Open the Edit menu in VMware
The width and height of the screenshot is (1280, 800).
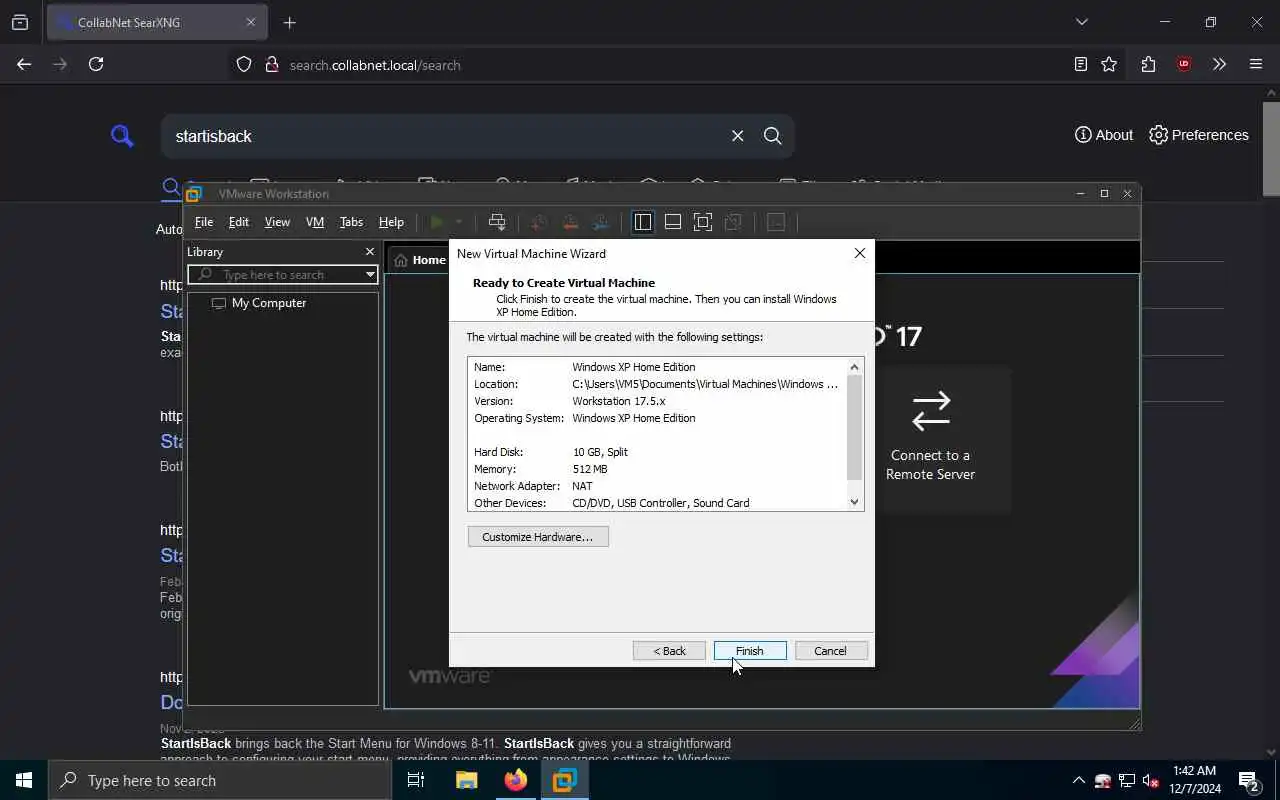pyautogui.click(x=238, y=222)
